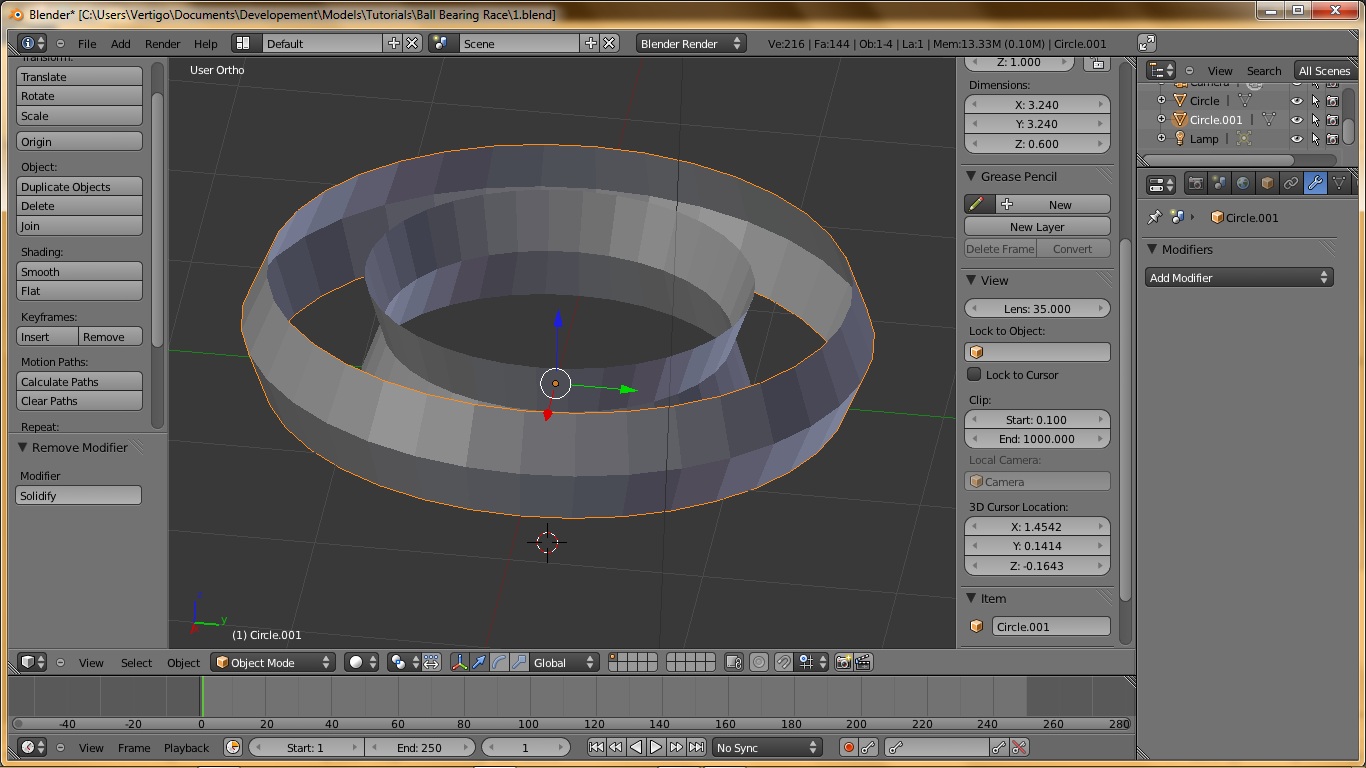This screenshot has width=1366, height=768.
Task: Click the OpenGL render animation clapper icon
Action: (x=864, y=662)
